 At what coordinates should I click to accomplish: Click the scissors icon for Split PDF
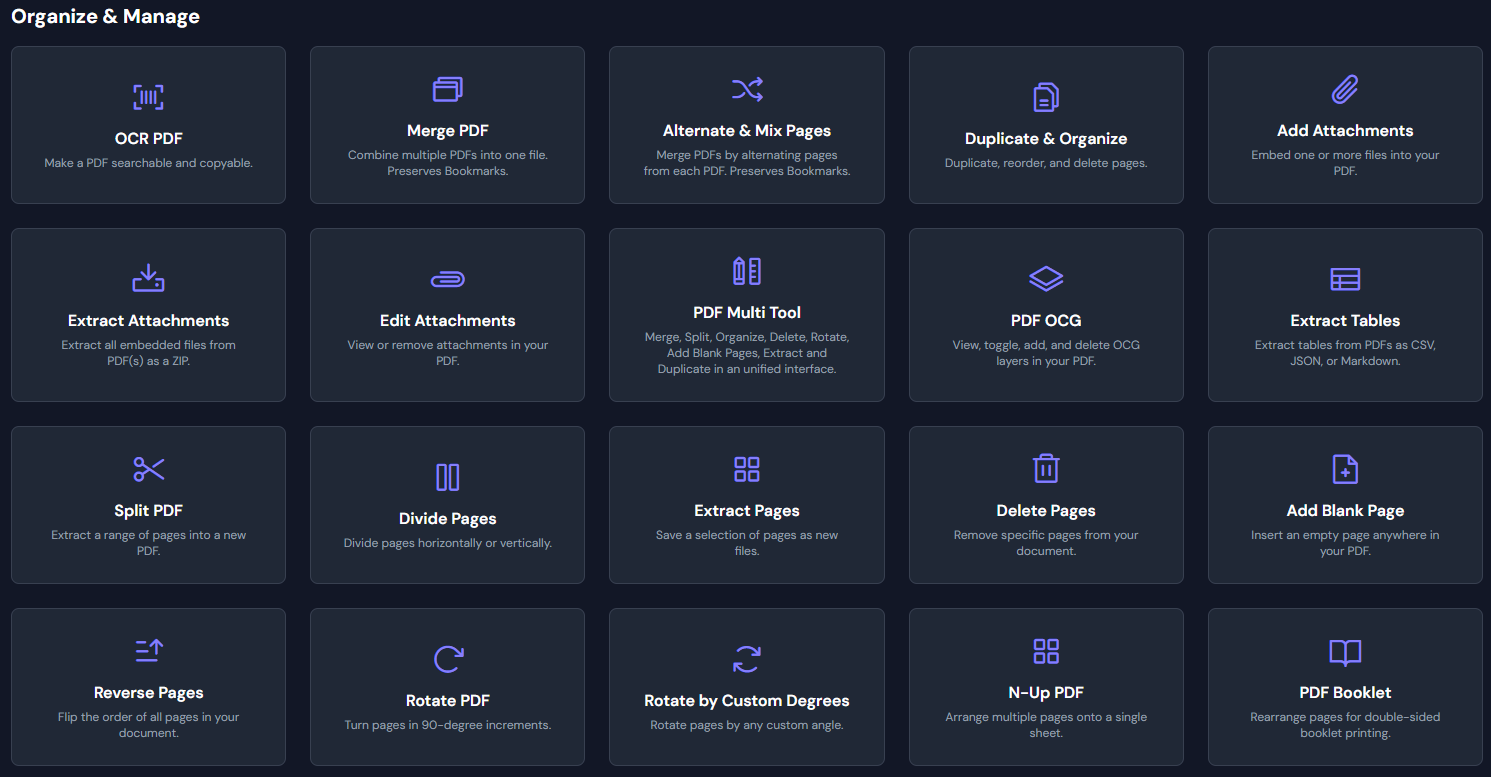pos(148,469)
